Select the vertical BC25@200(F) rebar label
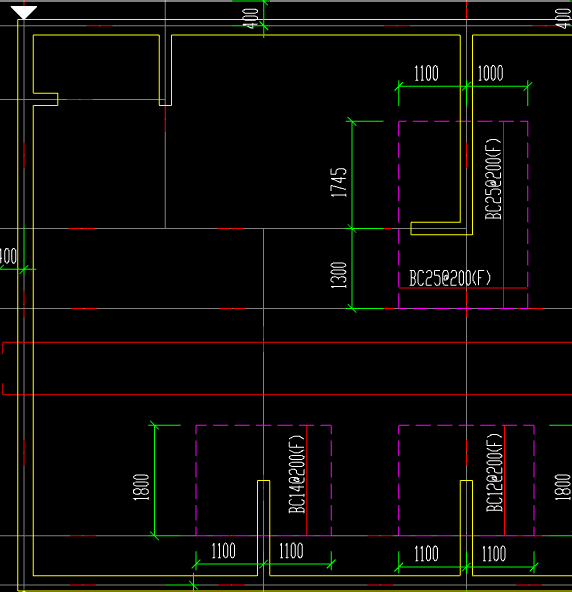Viewport: 572px width, 592px height. [x=493, y=179]
